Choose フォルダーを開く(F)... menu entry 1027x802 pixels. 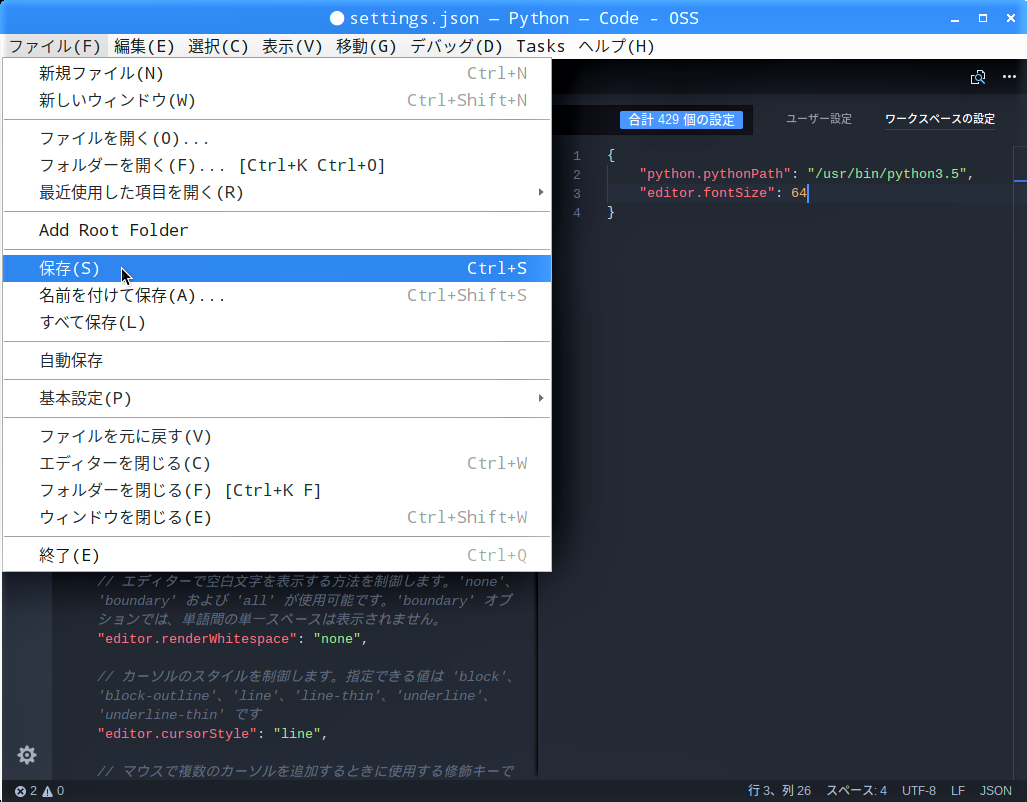point(277,165)
